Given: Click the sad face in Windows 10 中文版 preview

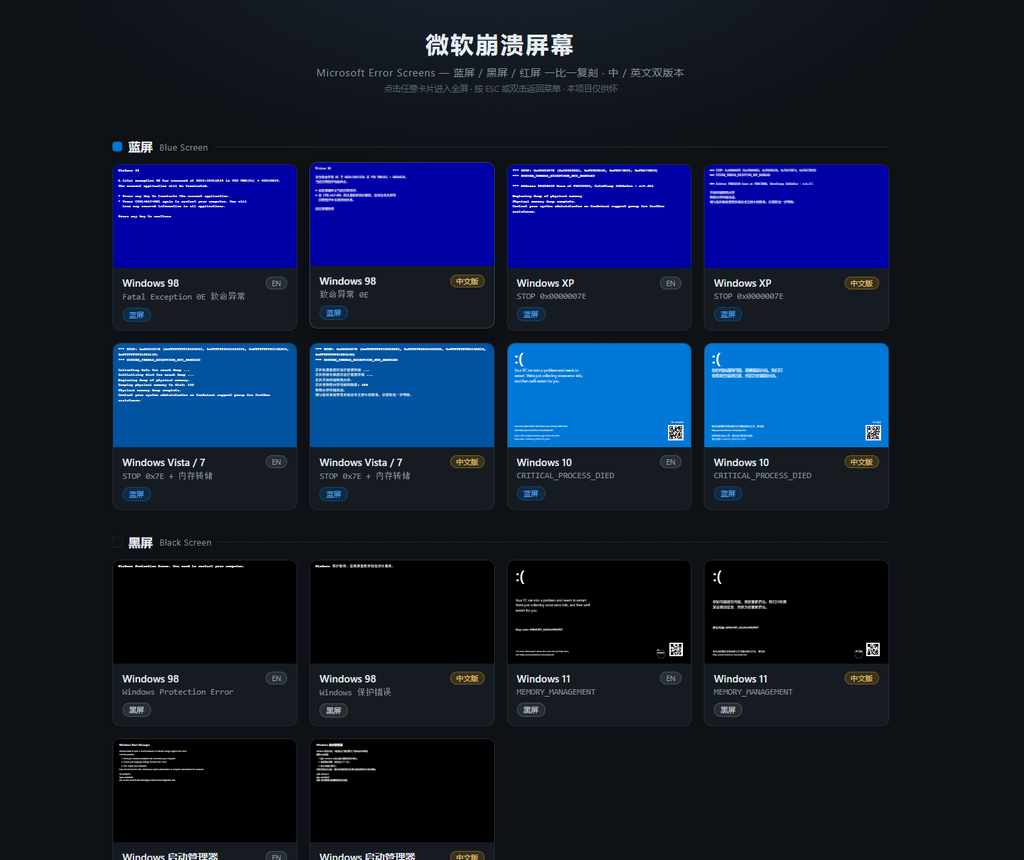Looking at the screenshot, I should coord(716,358).
